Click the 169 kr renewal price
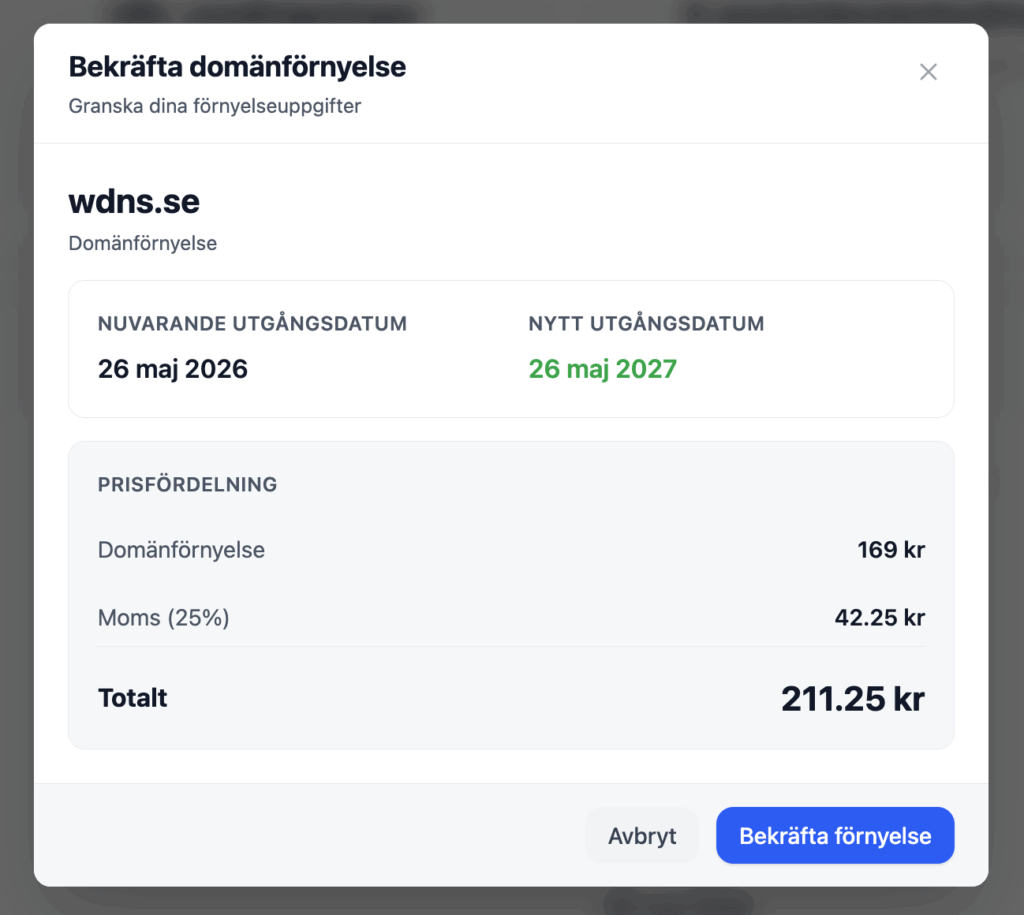The image size is (1024, 915). coord(890,550)
